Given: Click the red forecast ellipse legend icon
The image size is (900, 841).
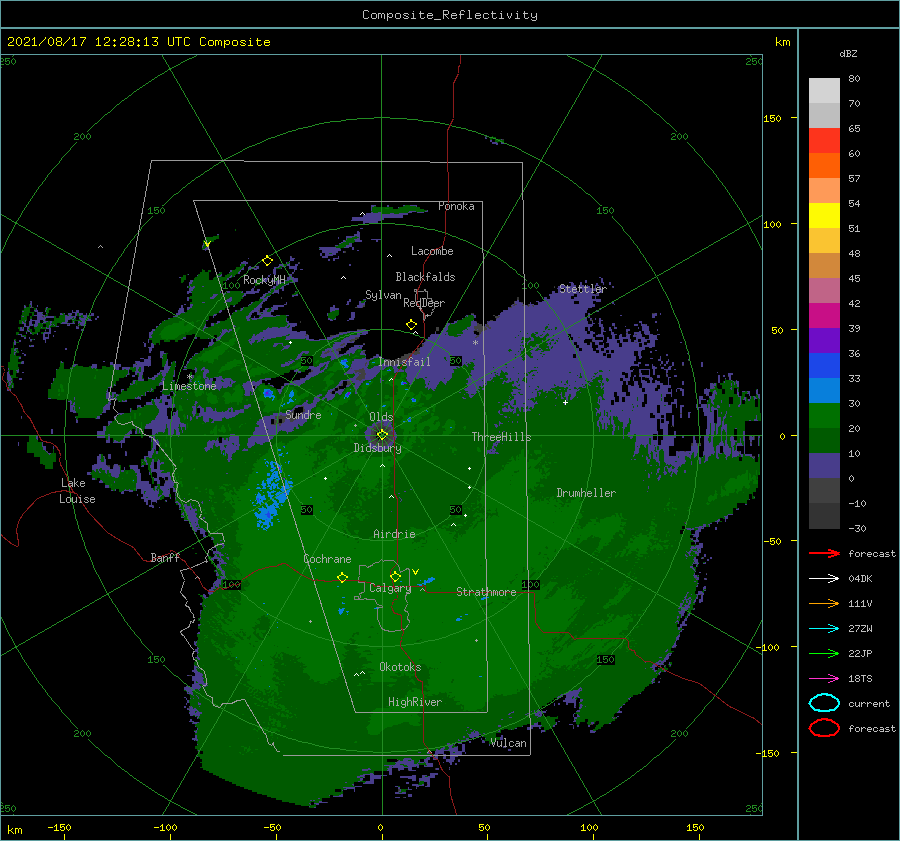Looking at the screenshot, I should [824, 728].
